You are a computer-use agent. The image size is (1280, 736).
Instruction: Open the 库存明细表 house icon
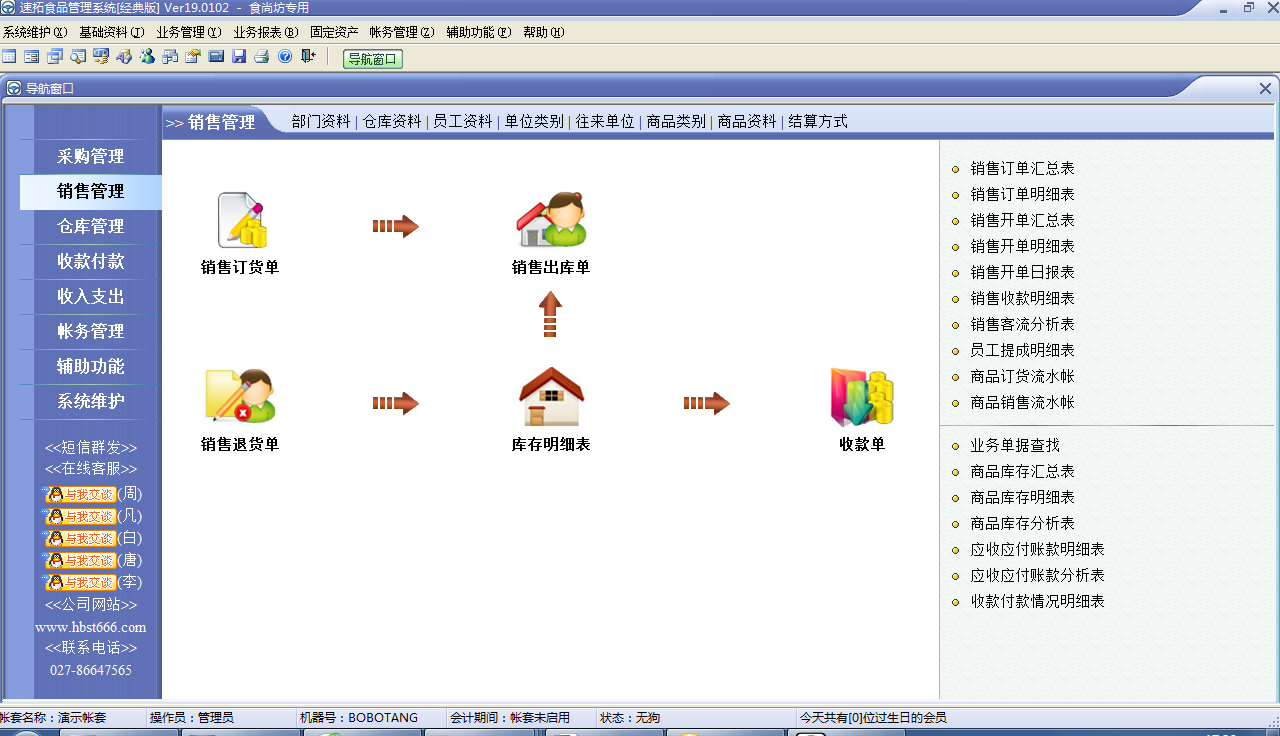[x=550, y=395]
